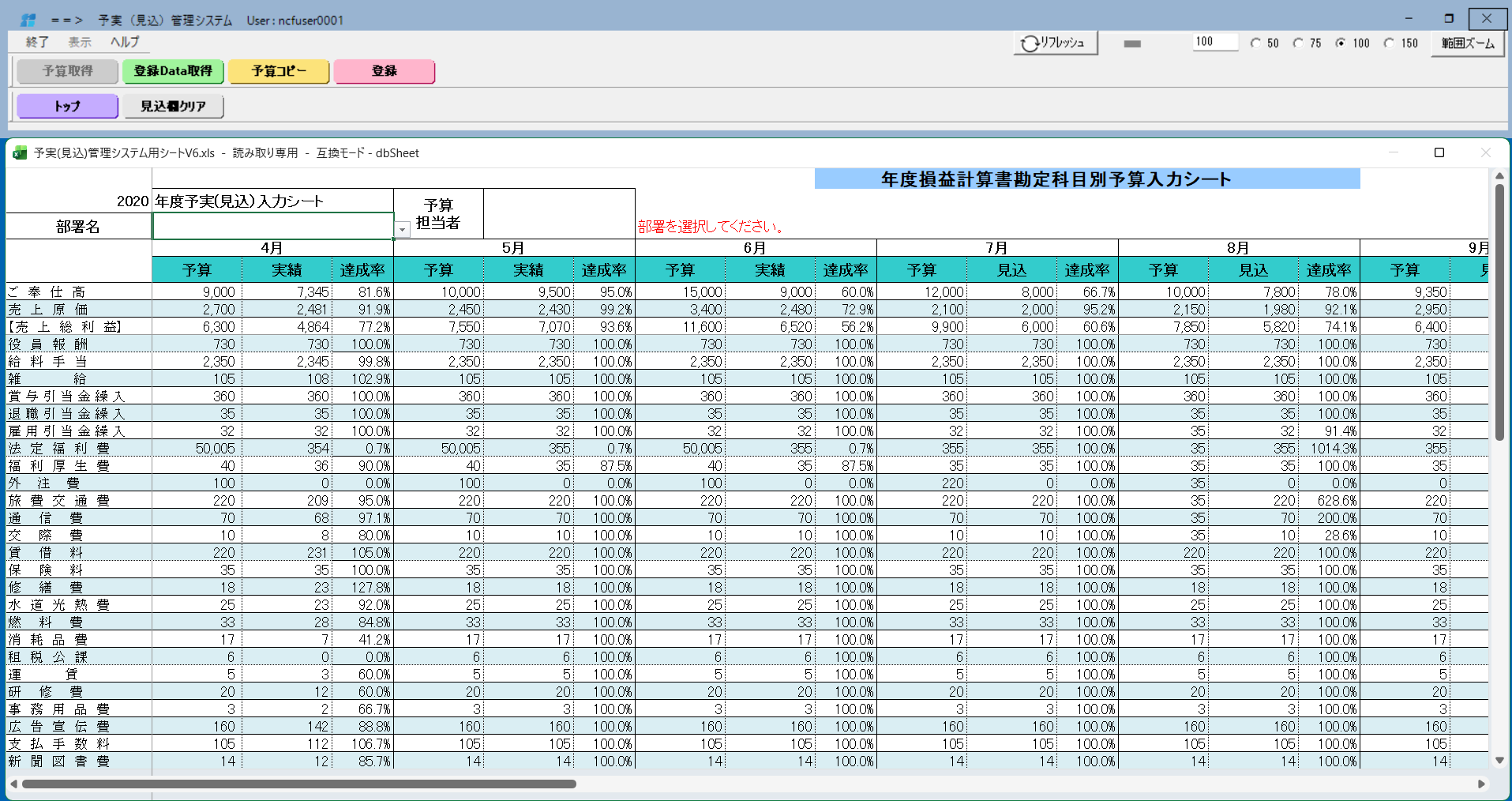Screen dimensions: 1512x801
Task: Click the pink 登録 button
Action: click(384, 71)
